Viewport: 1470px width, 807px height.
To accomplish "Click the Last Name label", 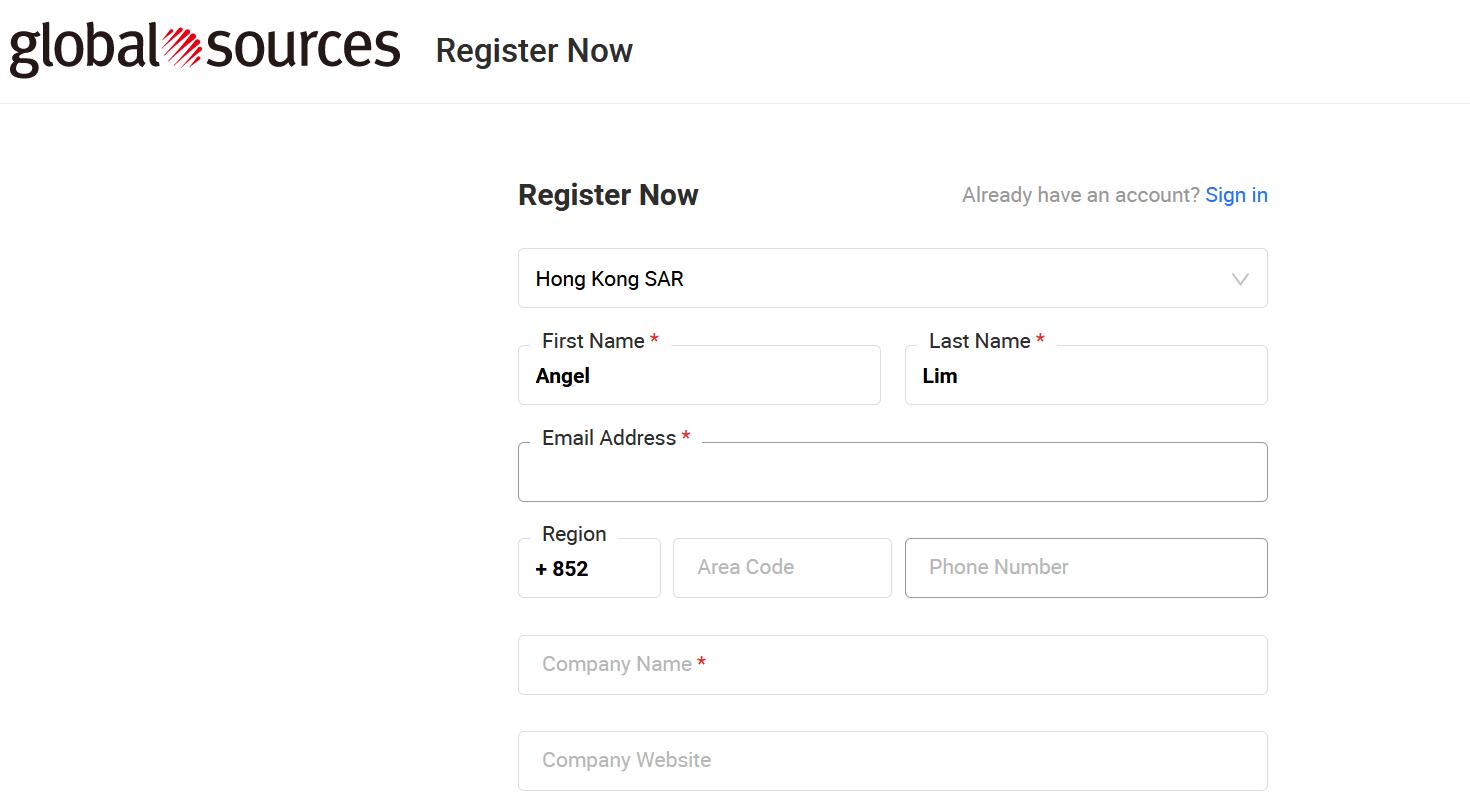I will tap(979, 341).
